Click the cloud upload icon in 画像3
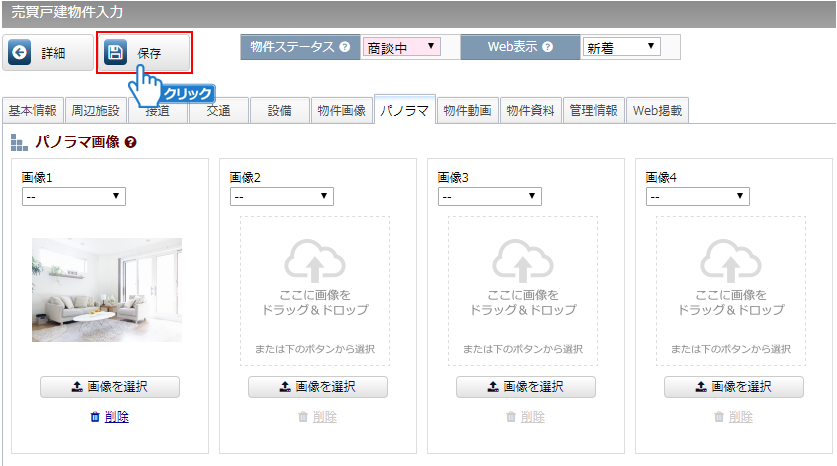This screenshot has width=837, height=466. [523, 262]
